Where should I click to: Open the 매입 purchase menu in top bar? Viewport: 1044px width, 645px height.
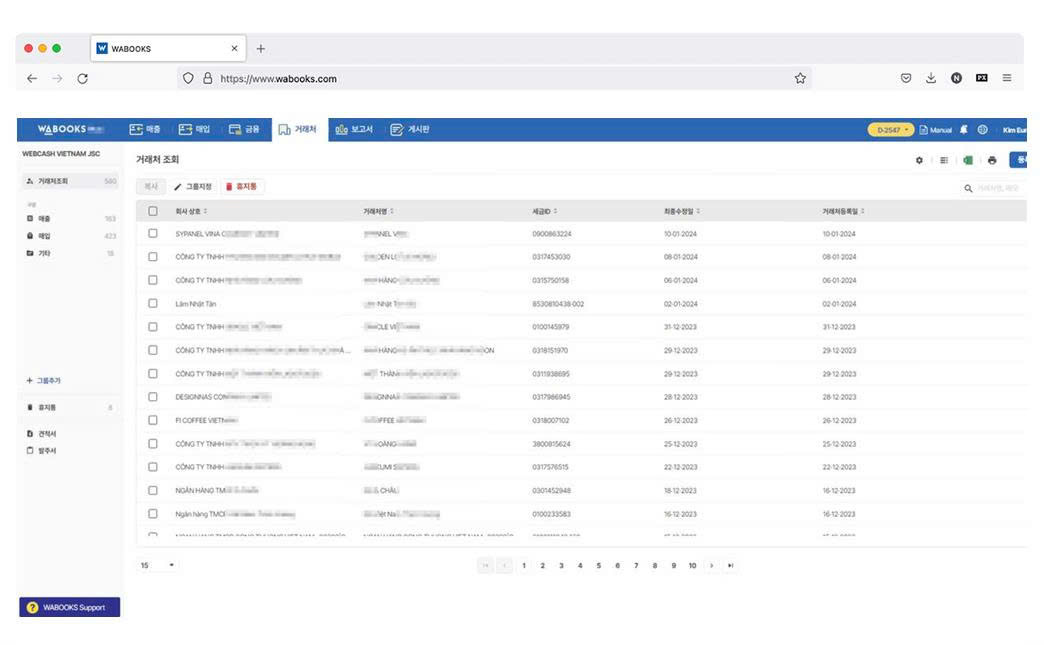tap(194, 129)
